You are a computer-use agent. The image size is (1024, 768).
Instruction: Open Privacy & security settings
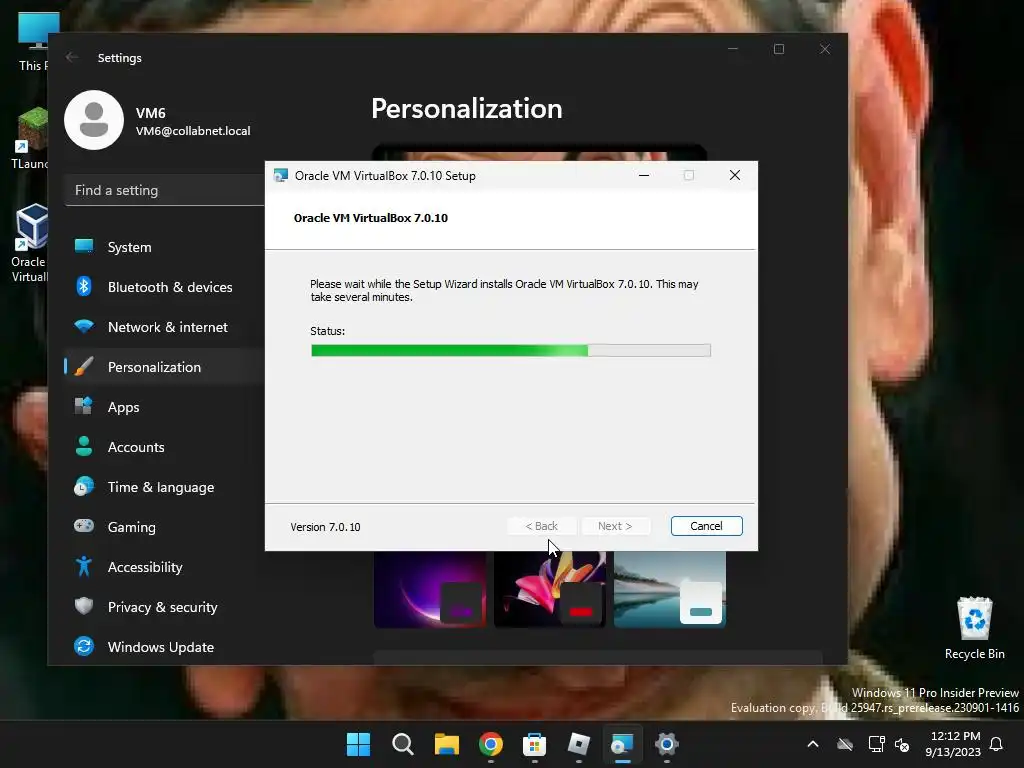pos(164,607)
